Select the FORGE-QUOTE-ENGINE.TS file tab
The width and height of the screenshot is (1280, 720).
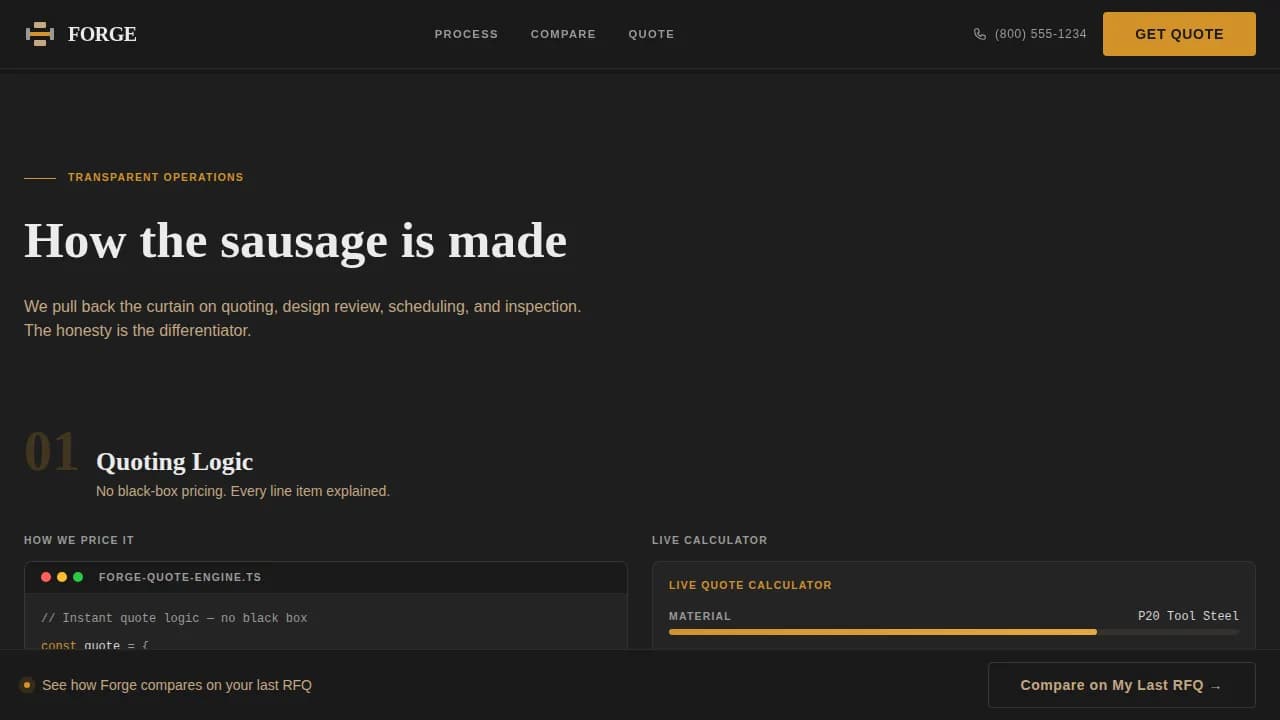(180, 577)
